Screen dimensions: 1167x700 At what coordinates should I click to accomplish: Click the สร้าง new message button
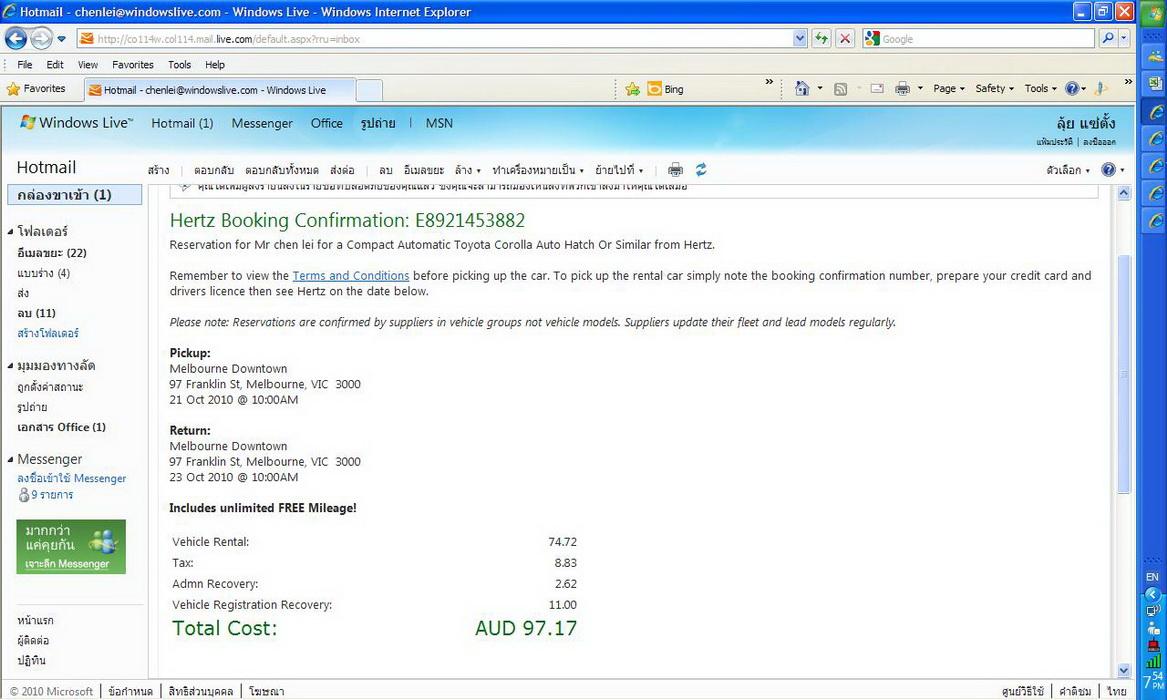point(159,170)
